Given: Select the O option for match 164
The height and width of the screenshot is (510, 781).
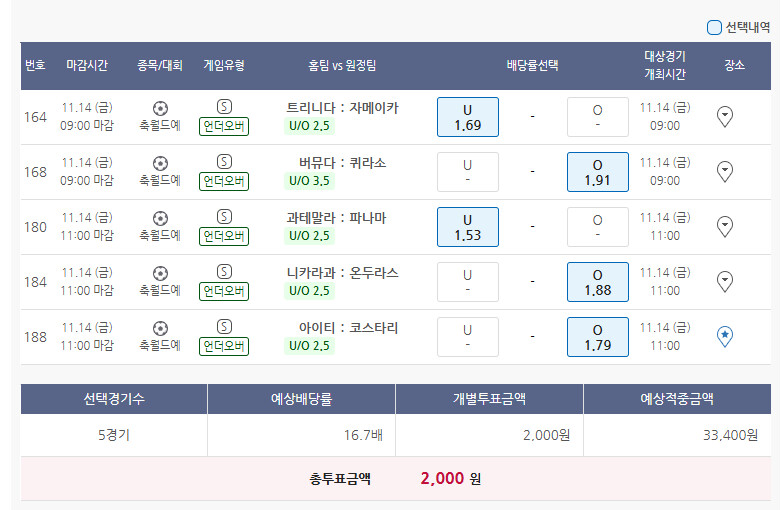Looking at the screenshot, I should point(597,117).
